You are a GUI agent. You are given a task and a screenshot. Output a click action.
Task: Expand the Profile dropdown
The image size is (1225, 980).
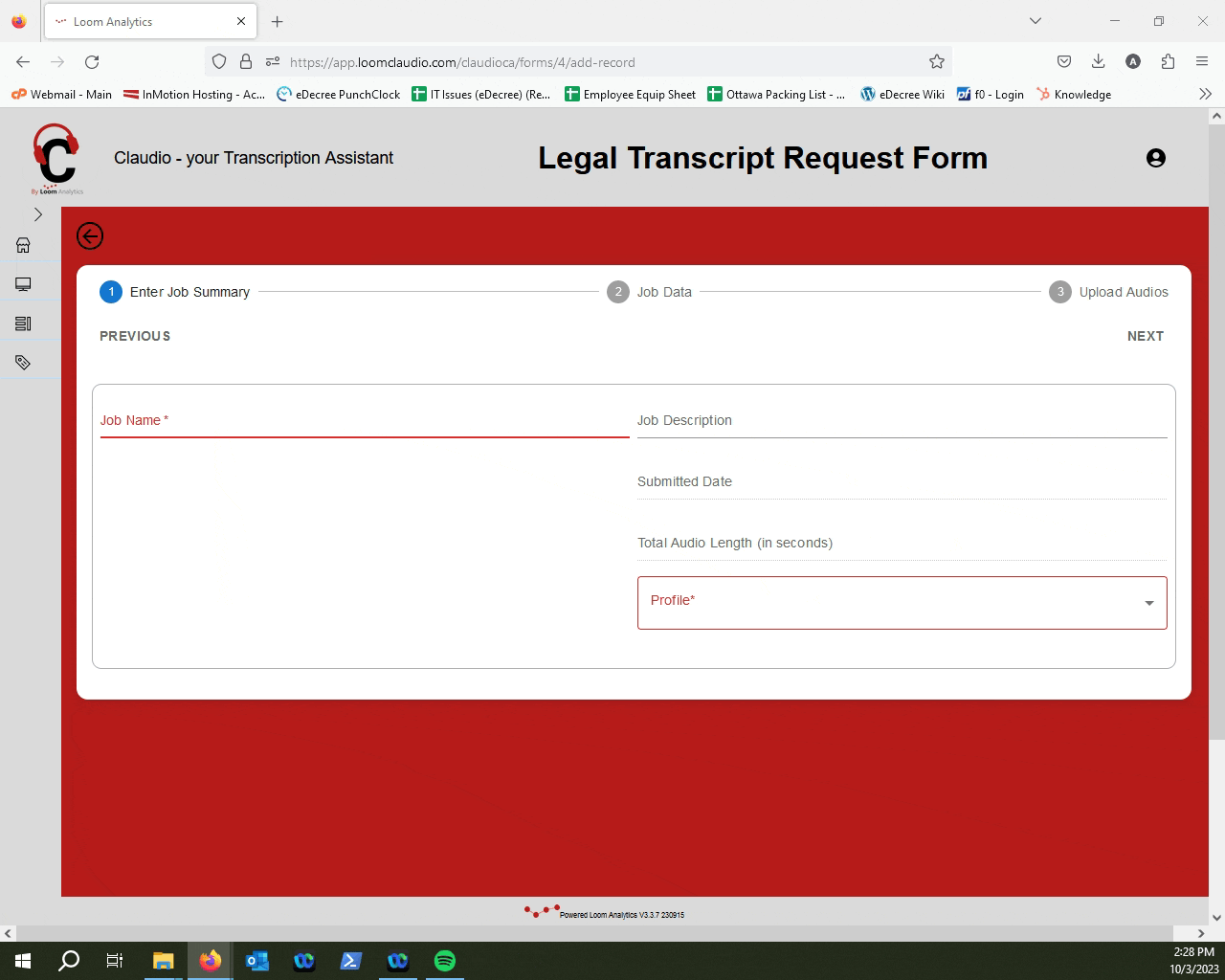(x=1147, y=603)
